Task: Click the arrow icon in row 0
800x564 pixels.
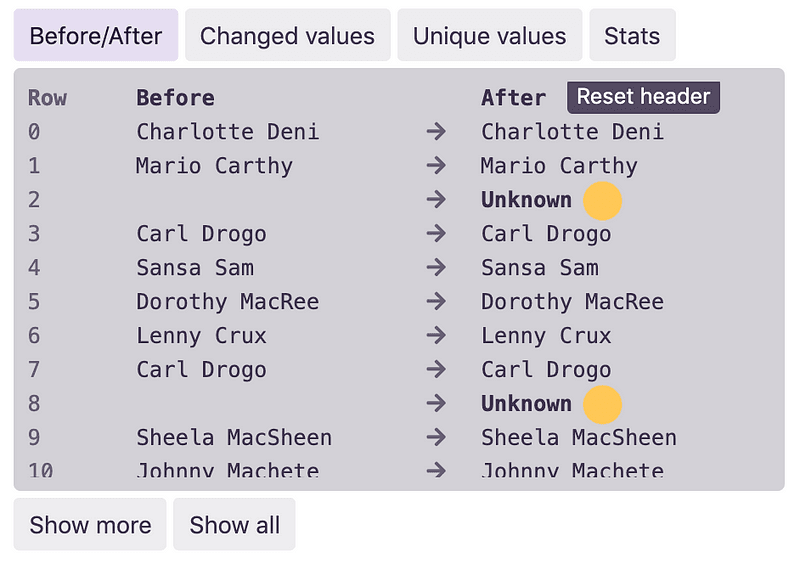Action: [436, 132]
